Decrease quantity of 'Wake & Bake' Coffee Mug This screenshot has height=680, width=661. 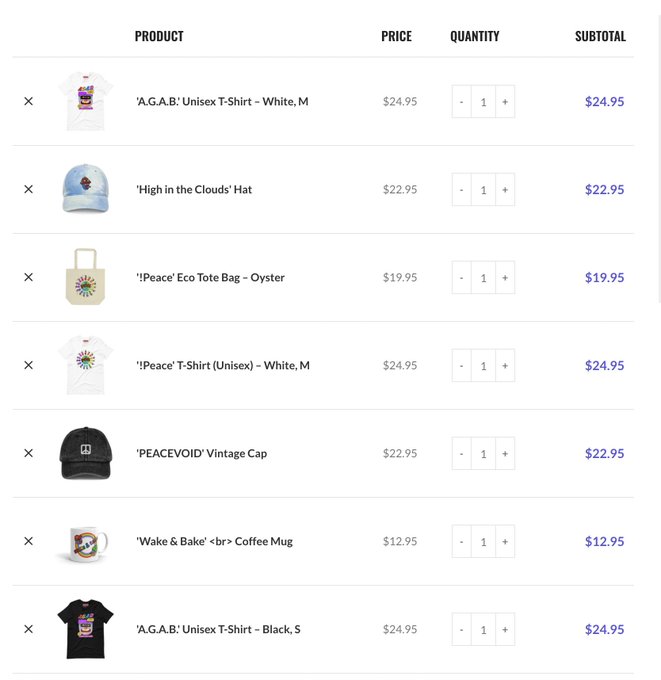pyautogui.click(x=461, y=542)
